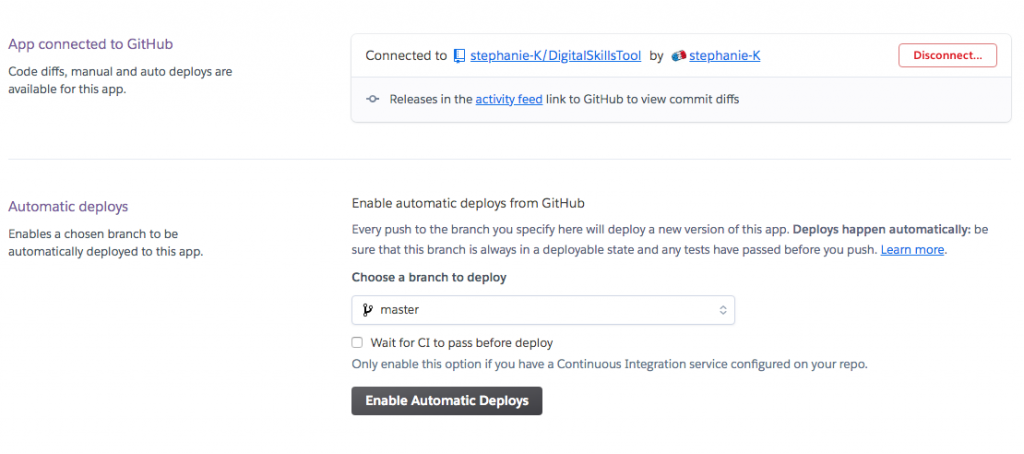Click the 'Choose a branch to deploy' label

pos(429,277)
